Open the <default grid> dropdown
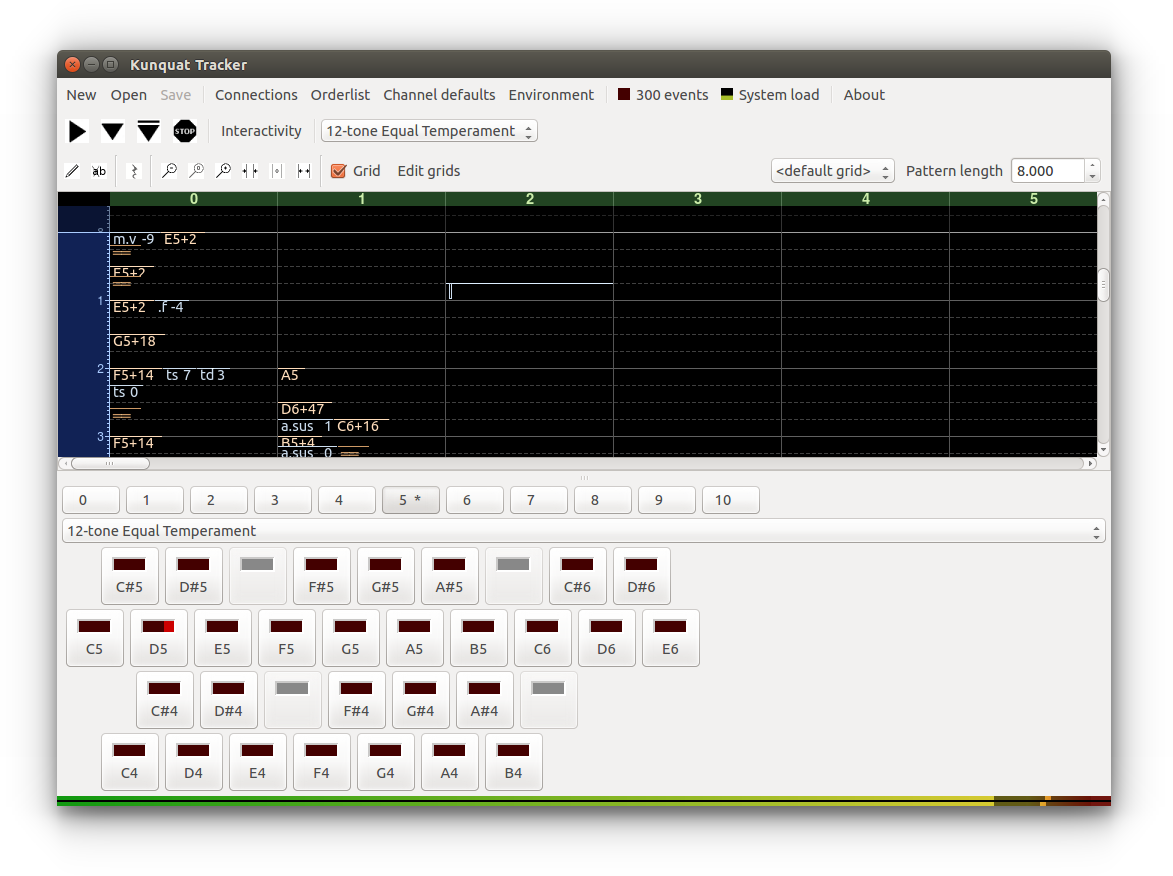1173x876 pixels. [833, 171]
